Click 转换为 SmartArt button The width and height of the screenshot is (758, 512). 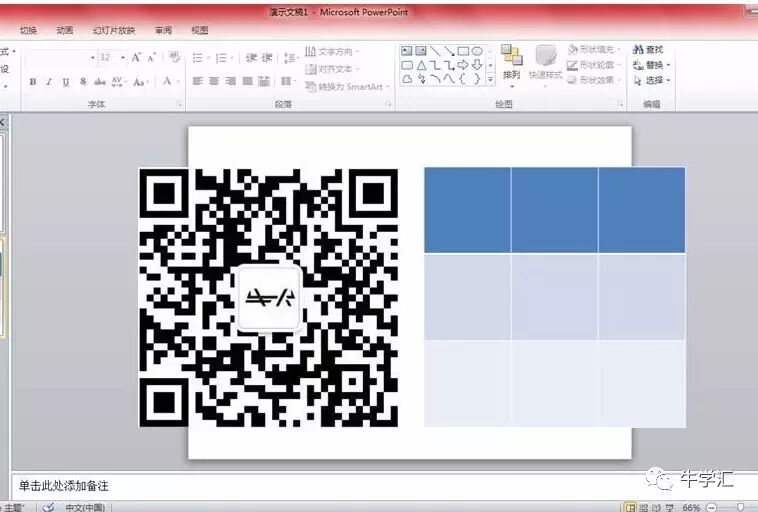(x=347, y=87)
